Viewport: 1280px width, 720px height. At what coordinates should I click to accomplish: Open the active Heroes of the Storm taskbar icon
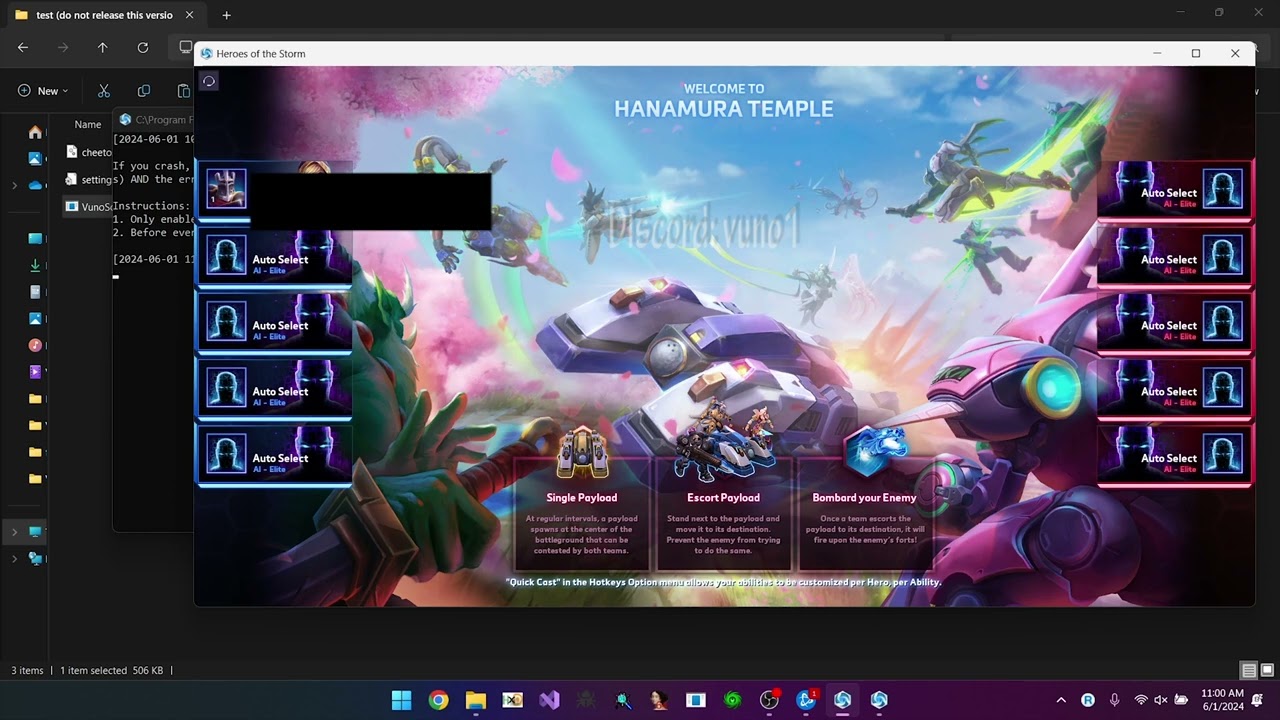click(842, 700)
